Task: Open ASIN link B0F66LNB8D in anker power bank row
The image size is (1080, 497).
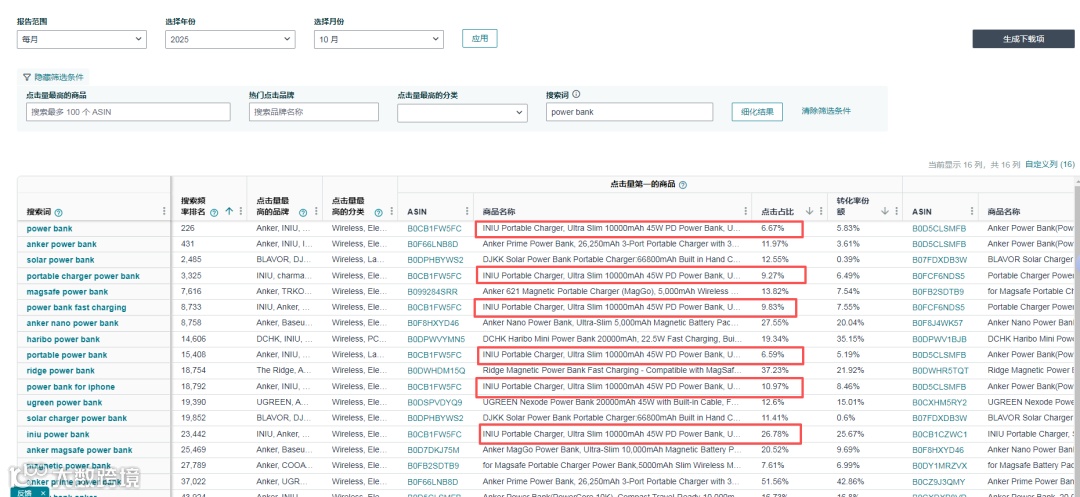Action: [x=434, y=244]
